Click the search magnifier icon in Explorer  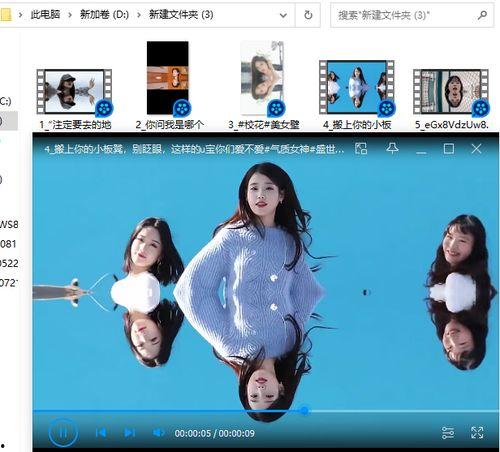(x=482, y=15)
